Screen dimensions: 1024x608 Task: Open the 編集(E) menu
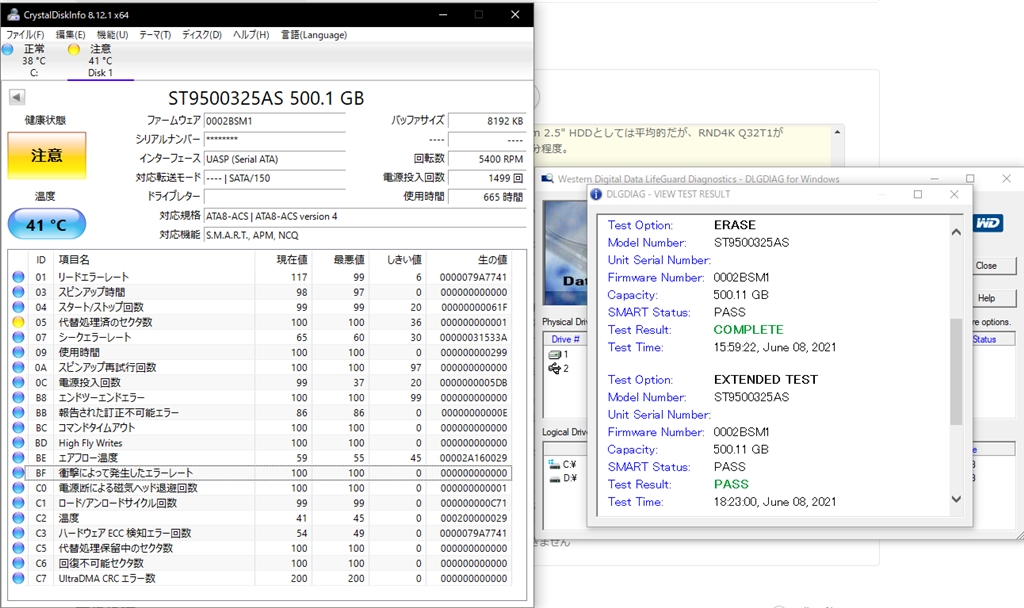71,35
